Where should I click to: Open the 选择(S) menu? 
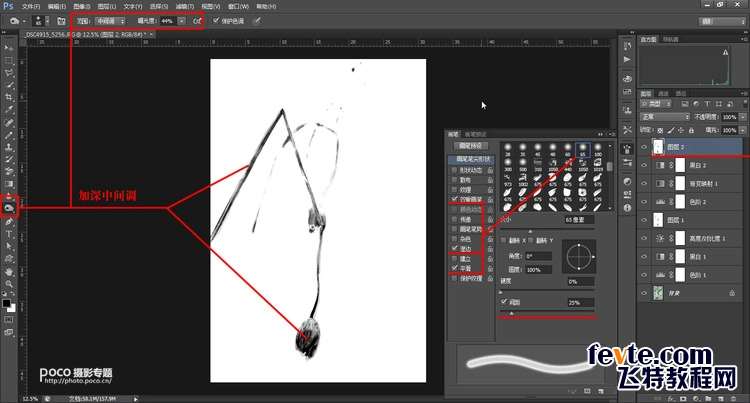click(x=159, y=6)
